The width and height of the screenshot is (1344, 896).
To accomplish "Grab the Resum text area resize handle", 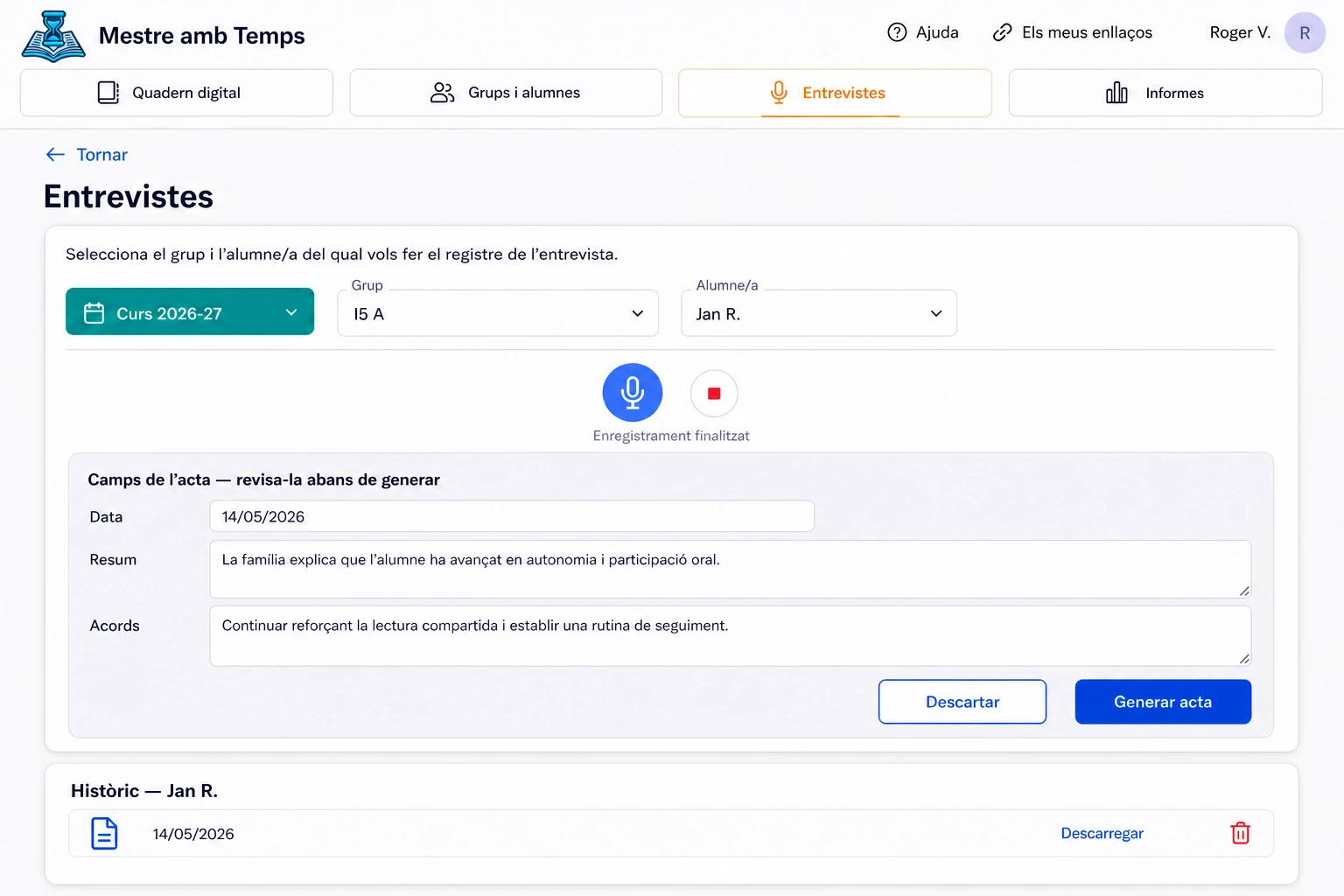I will 1244,591.
